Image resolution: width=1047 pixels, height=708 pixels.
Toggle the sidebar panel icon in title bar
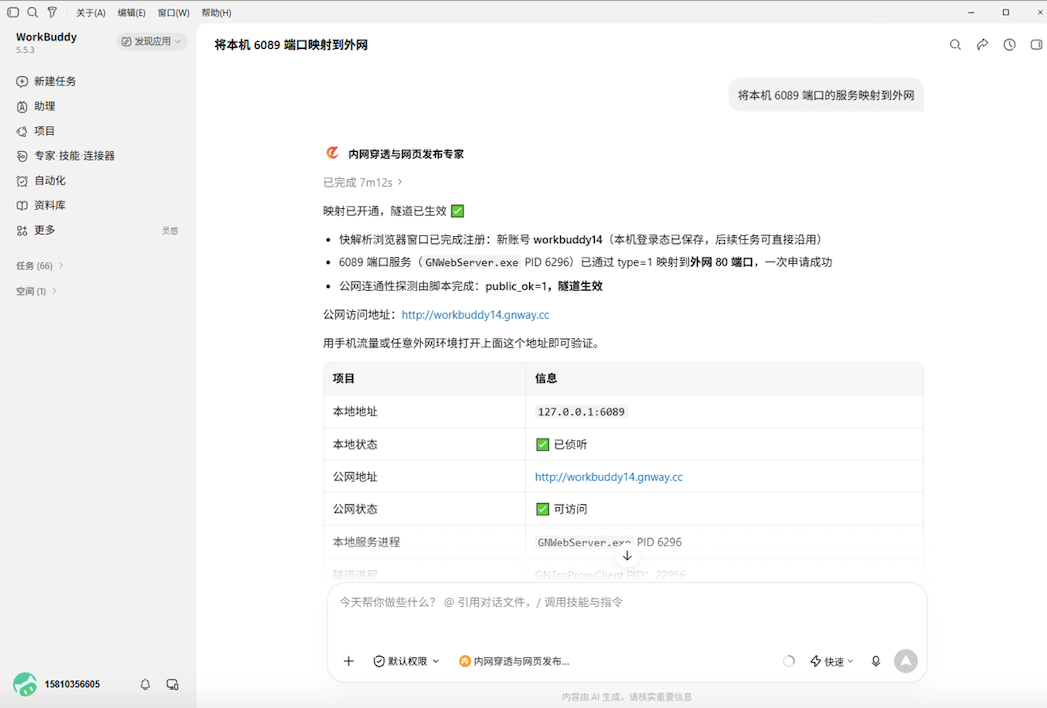click(13, 12)
